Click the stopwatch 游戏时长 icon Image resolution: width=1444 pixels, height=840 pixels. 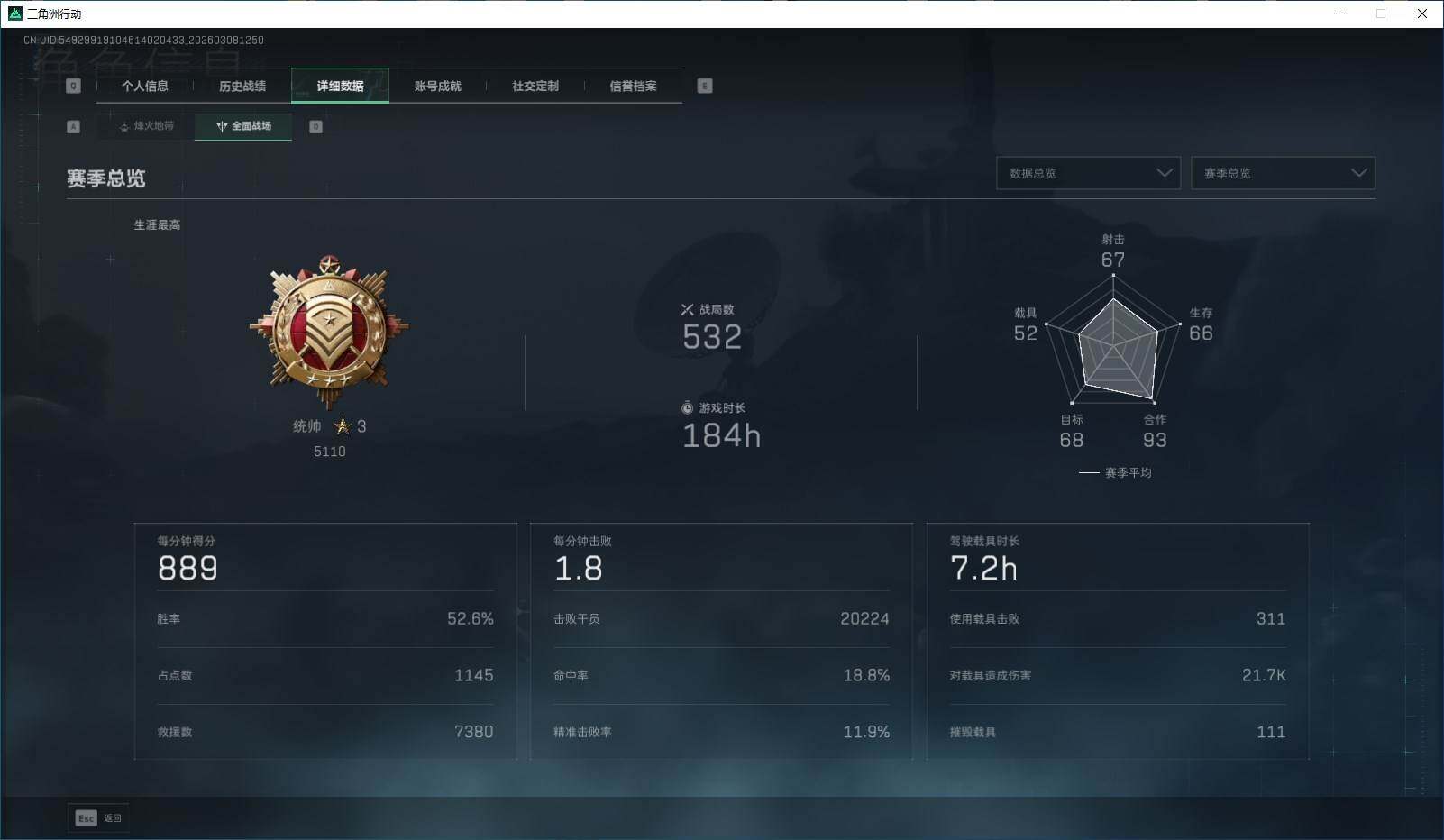coord(687,407)
